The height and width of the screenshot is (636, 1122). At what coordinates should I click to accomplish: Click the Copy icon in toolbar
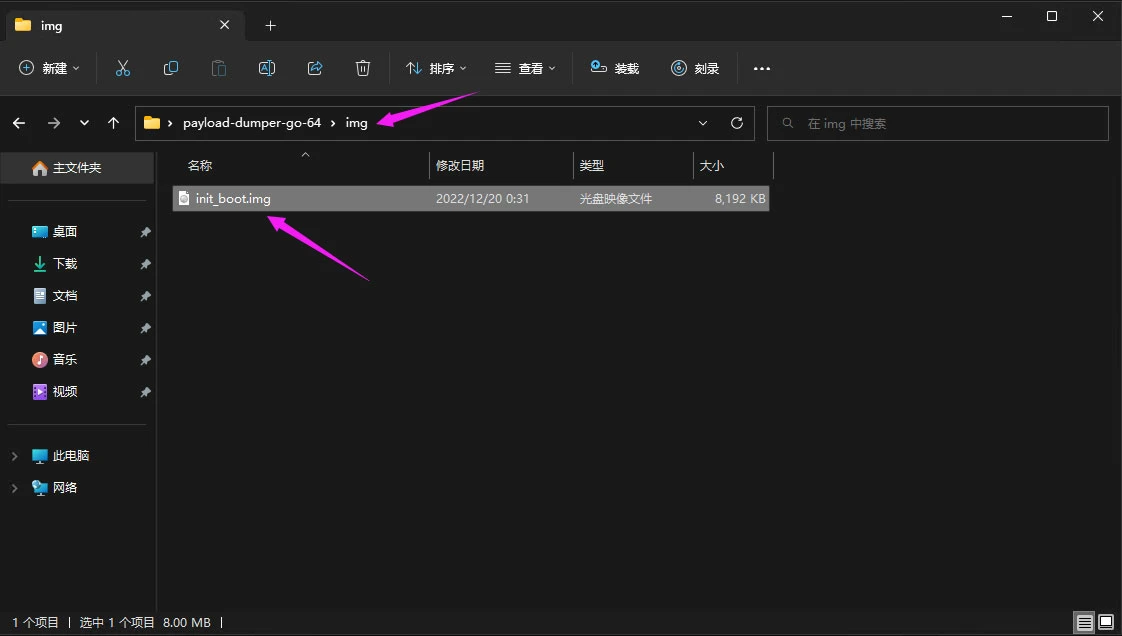[x=170, y=68]
